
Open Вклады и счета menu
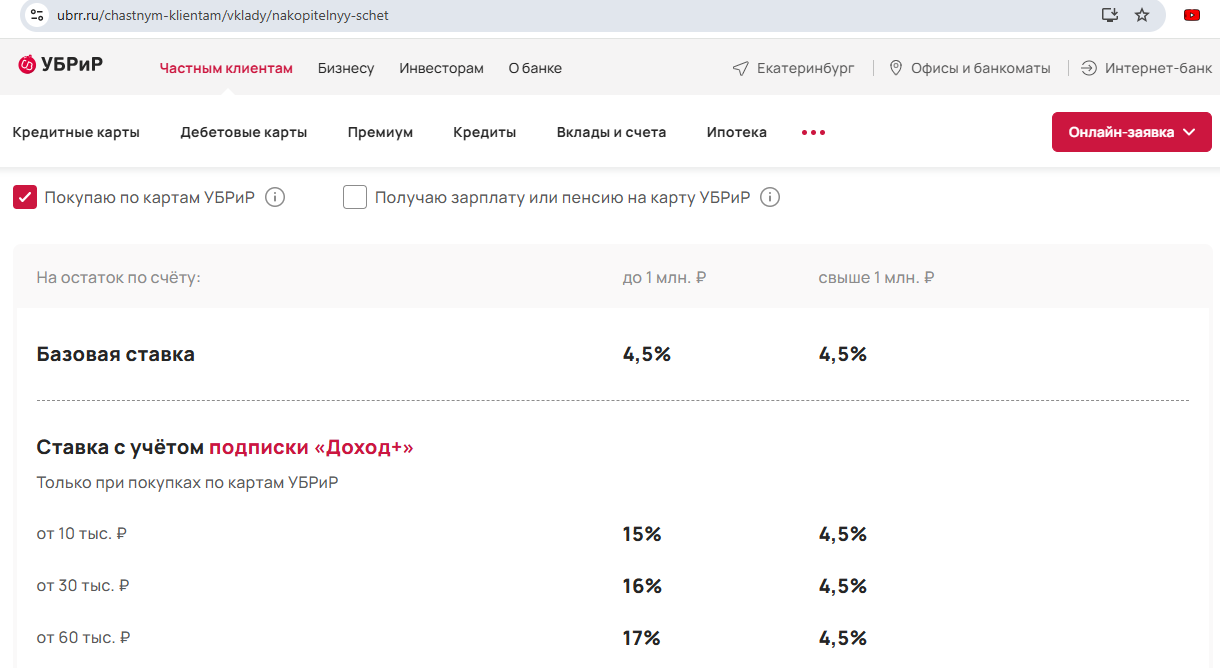(611, 132)
